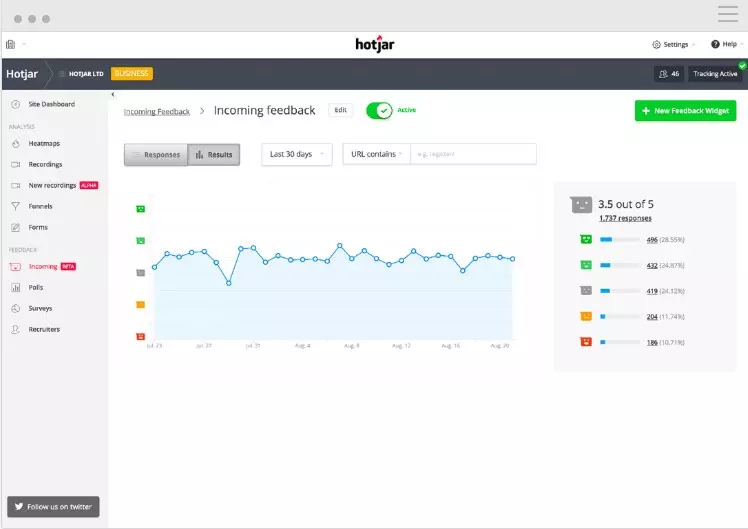This screenshot has height=529, width=748.
Task: Click the top green face on chart axis
Action: click(140, 209)
